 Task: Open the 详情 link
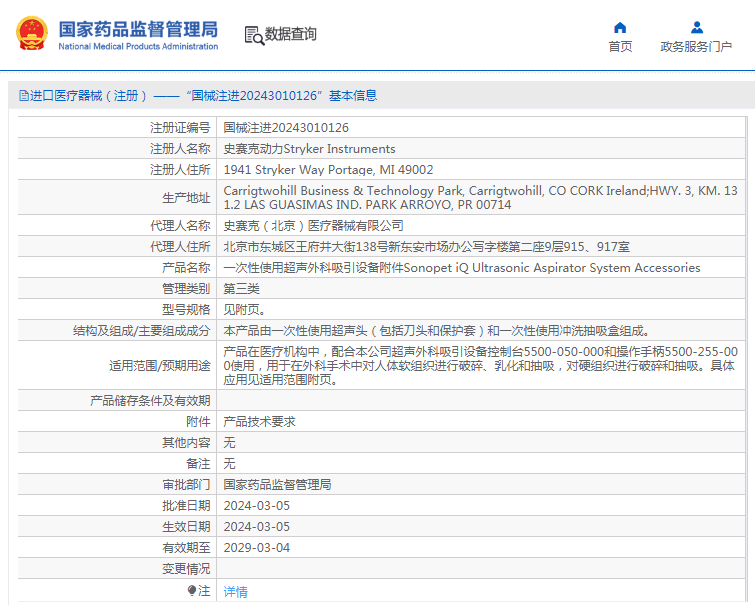[235, 592]
